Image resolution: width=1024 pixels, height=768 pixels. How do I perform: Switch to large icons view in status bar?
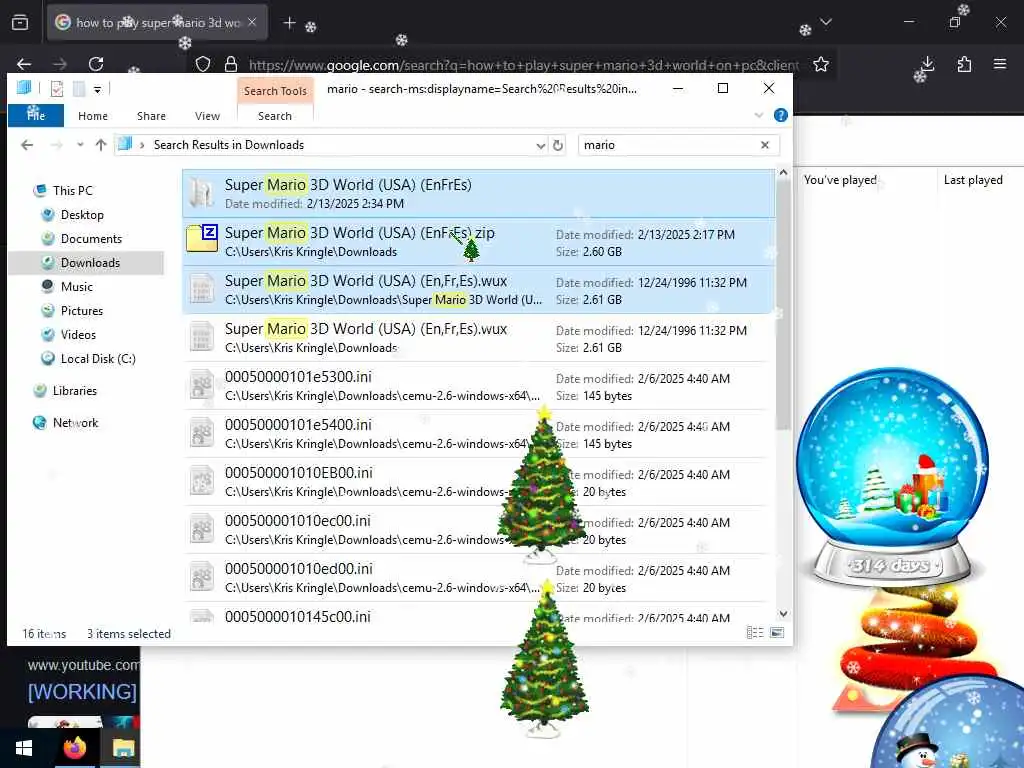(777, 632)
